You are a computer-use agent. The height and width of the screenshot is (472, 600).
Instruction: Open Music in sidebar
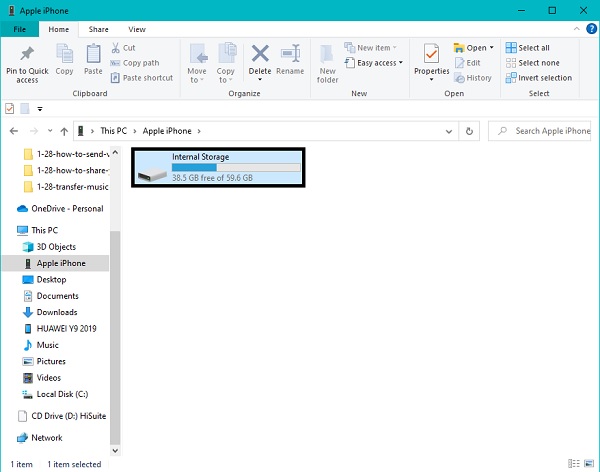(x=41, y=345)
